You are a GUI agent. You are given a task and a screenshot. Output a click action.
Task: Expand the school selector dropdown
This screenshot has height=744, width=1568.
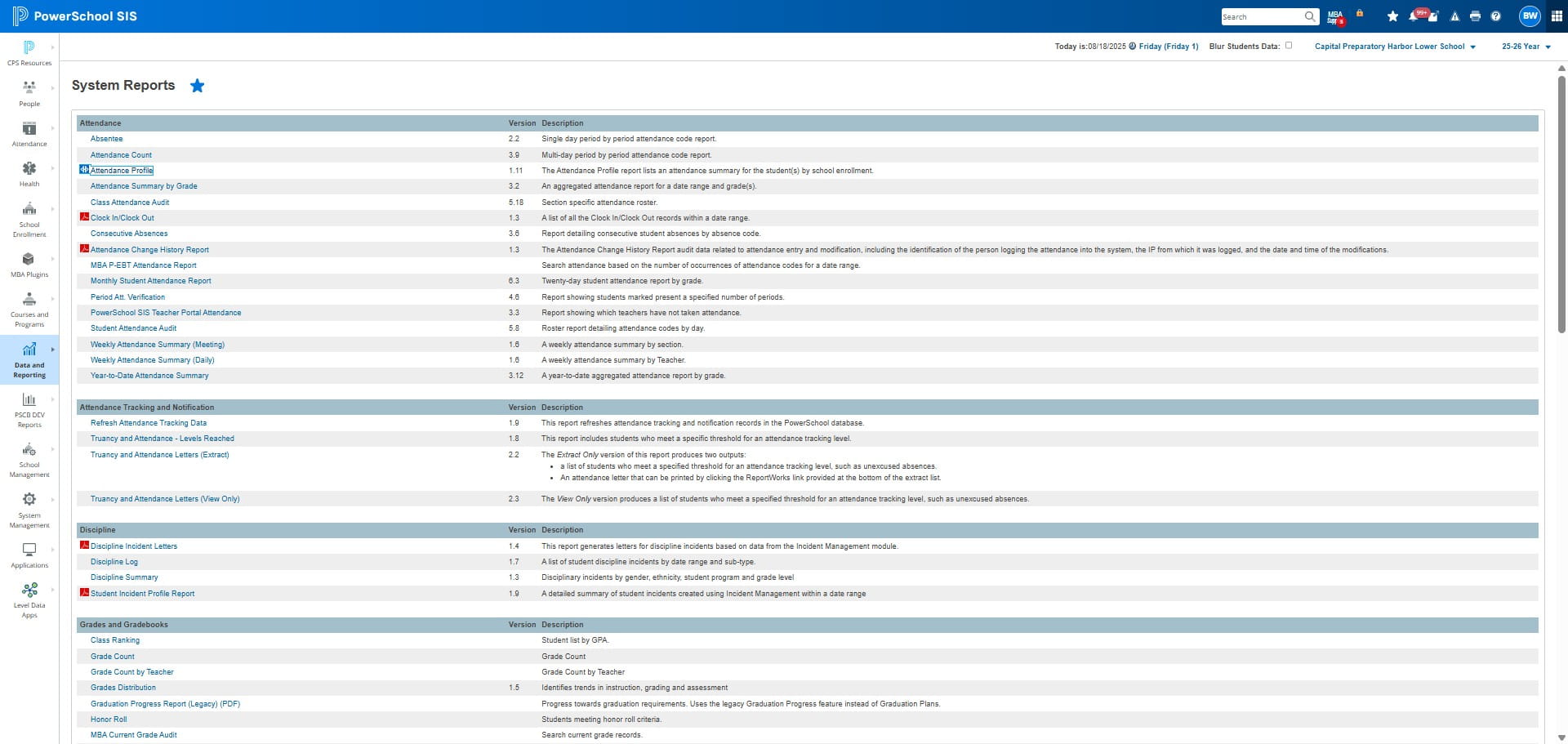click(1395, 47)
